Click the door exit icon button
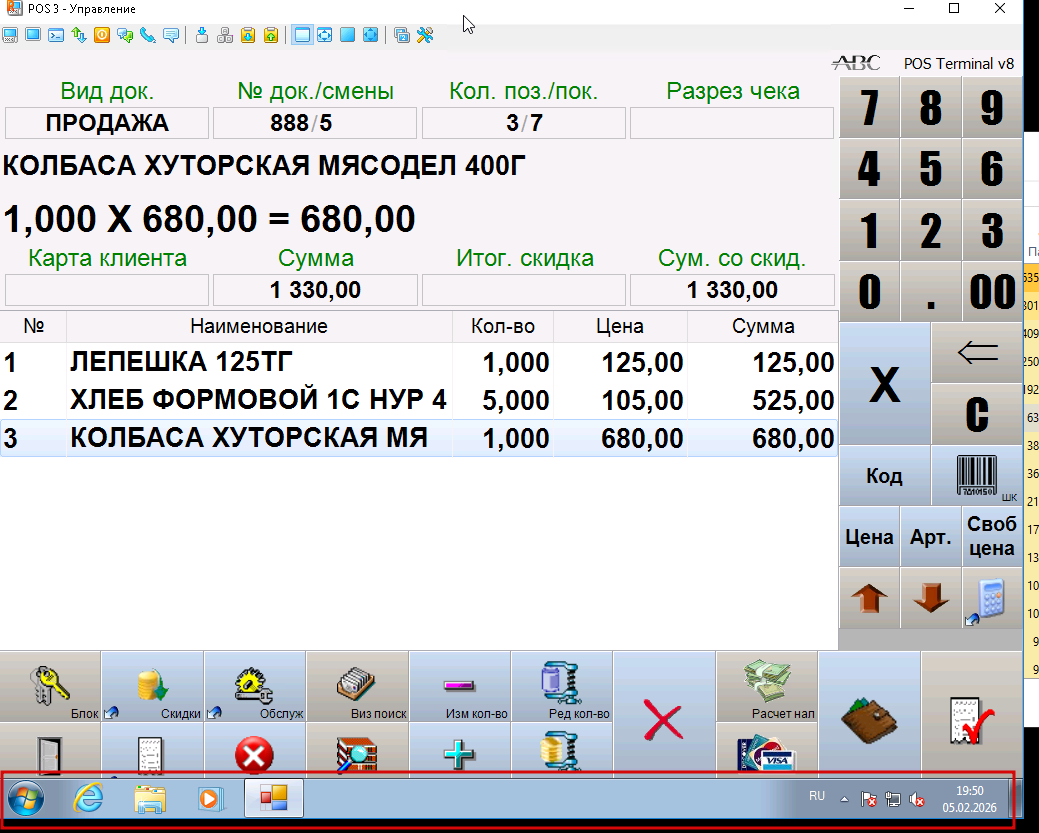The width and height of the screenshot is (1039, 833). (x=50, y=750)
